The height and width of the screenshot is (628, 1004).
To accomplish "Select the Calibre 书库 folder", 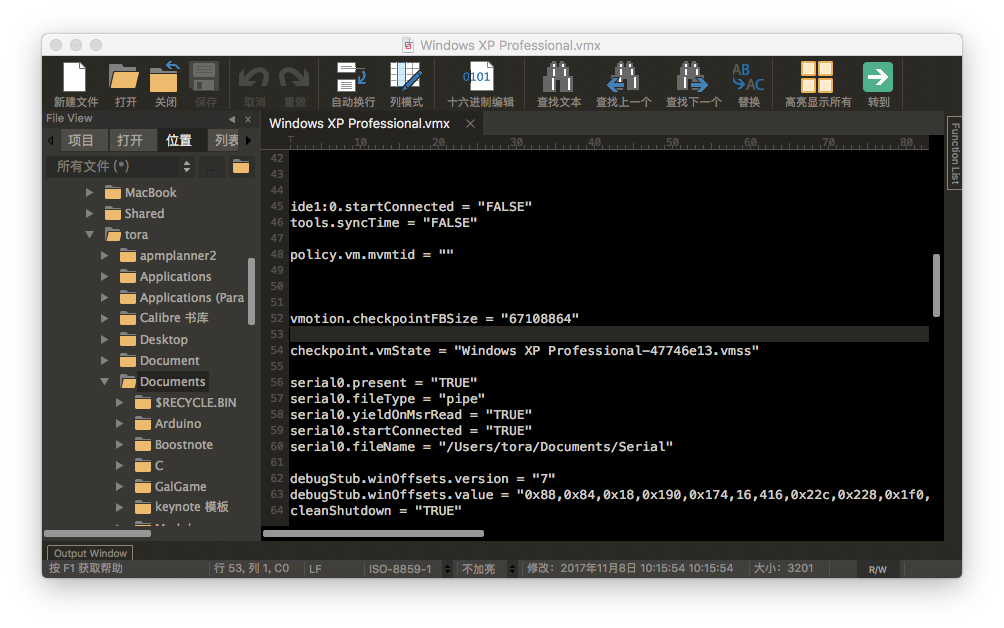I will 165,318.
